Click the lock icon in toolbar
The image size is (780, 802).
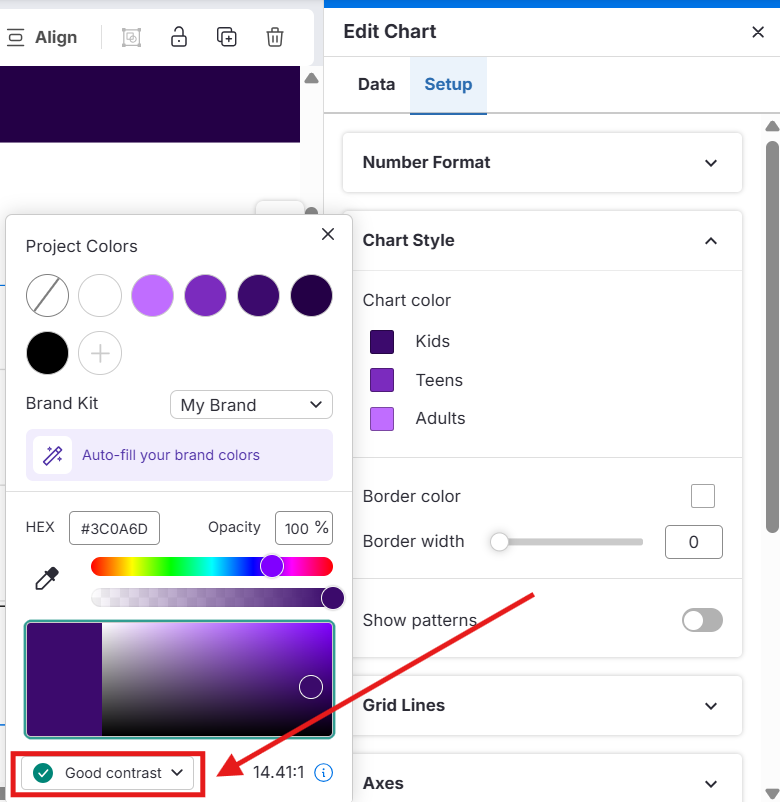(179, 37)
